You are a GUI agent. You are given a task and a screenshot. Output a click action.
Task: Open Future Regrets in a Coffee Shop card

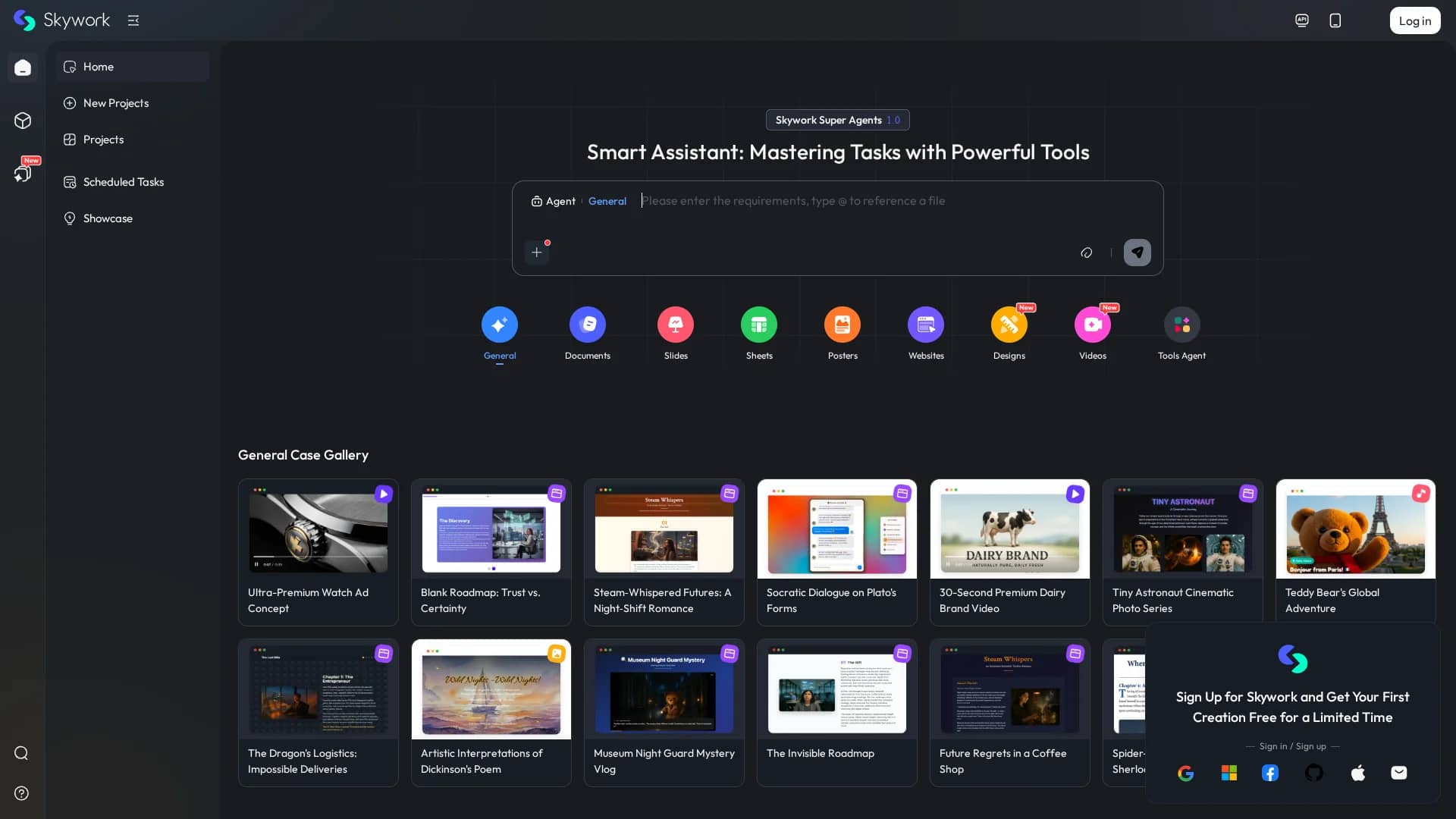[x=1010, y=713]
